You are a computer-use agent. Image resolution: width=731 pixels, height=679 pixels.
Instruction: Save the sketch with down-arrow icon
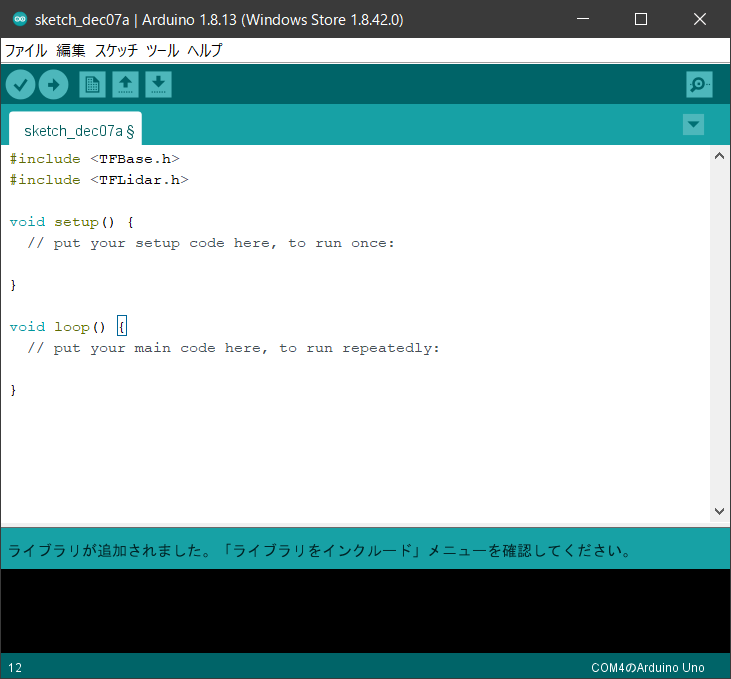[159, 84]
